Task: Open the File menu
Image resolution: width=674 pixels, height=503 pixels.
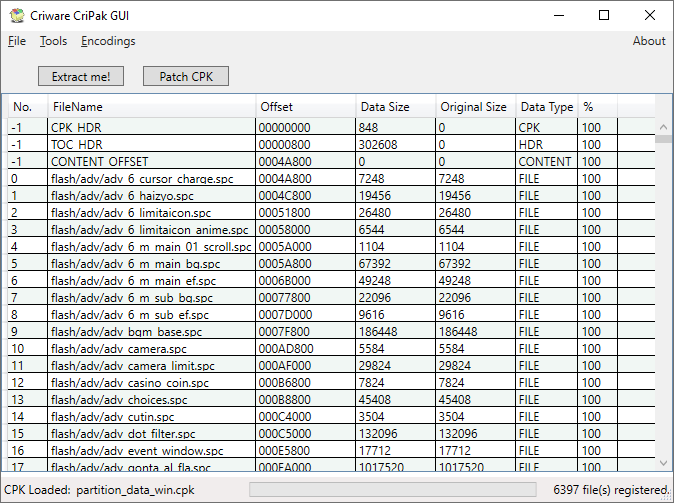Action: [x=17, y=41]
